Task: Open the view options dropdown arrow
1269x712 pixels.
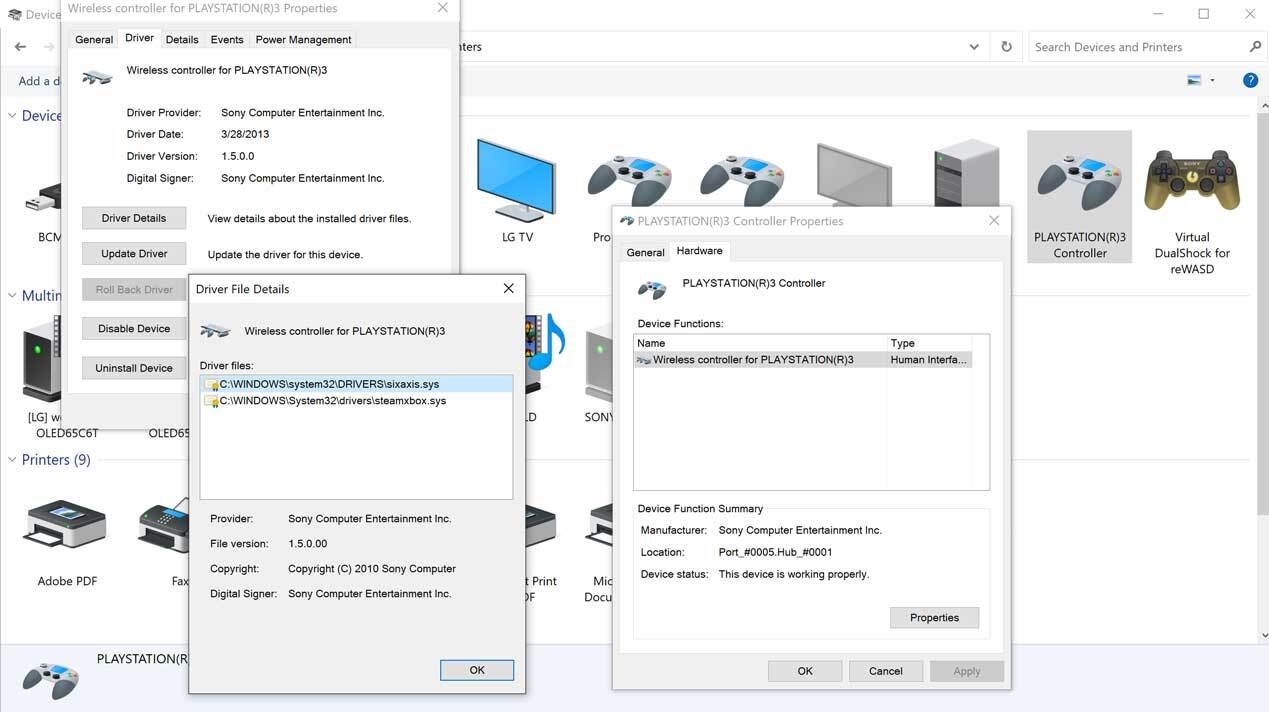Action: click(x=1212, y=81)
